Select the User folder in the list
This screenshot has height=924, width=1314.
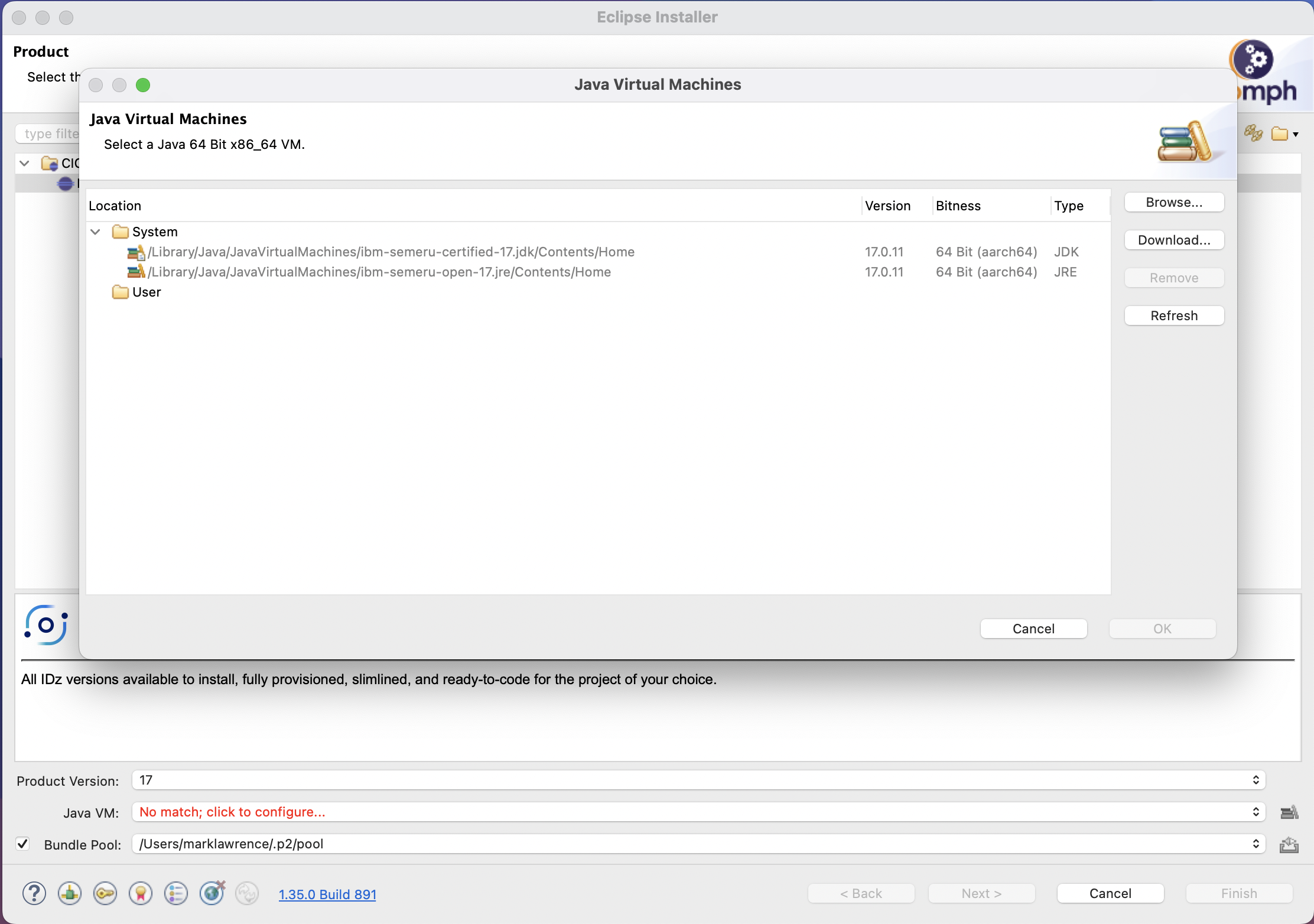146,292
